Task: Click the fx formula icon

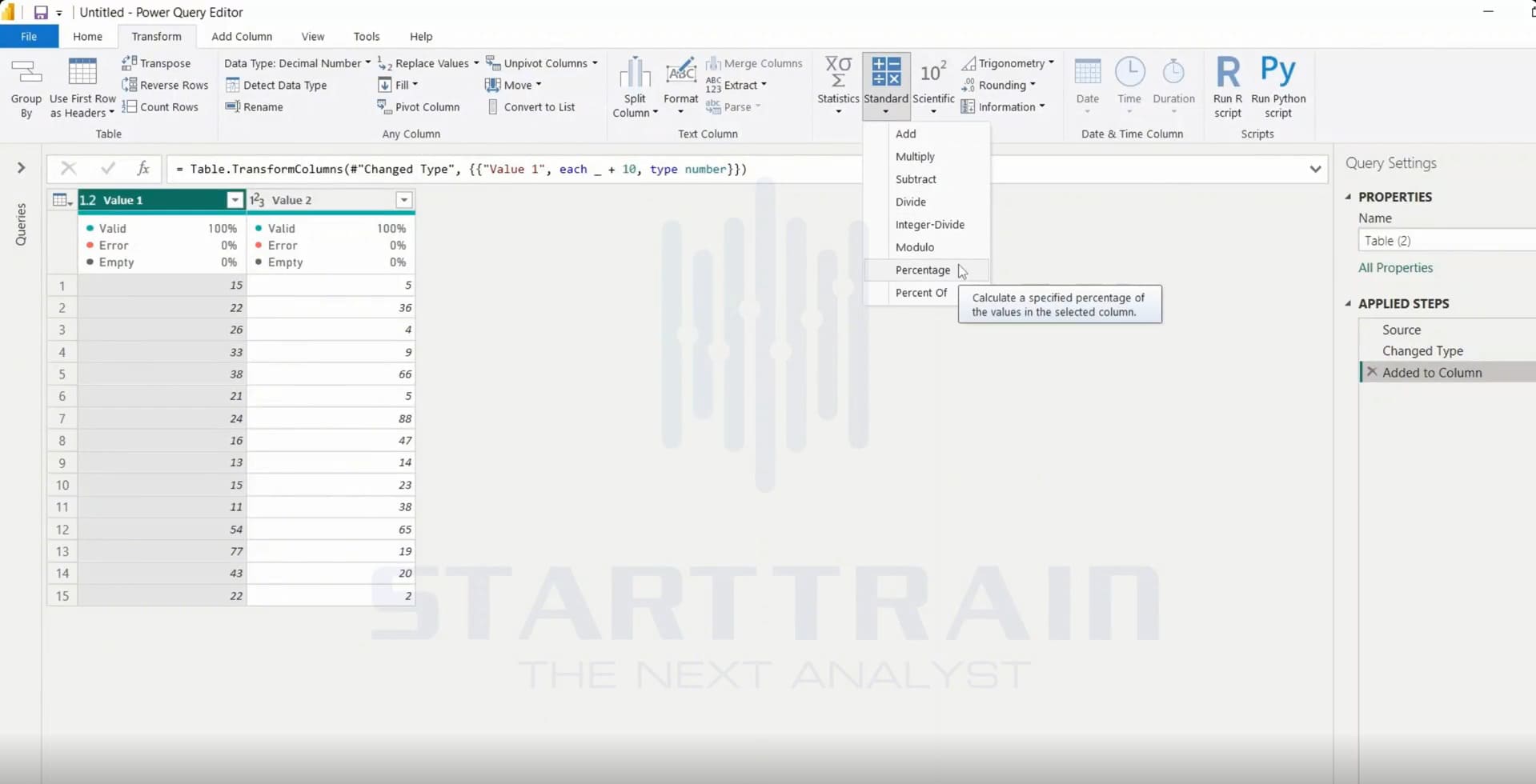Action: [x=143, y=168]
